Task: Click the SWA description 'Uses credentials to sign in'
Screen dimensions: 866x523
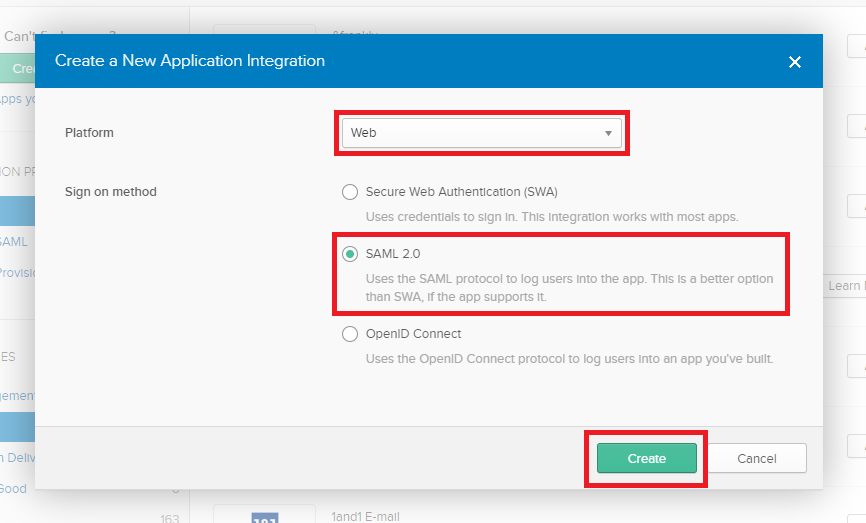Action: coord(552,217)
